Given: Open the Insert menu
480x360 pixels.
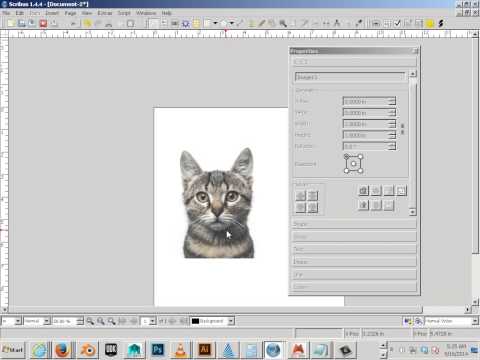Looking at the screenshot, I should [52, 13].
